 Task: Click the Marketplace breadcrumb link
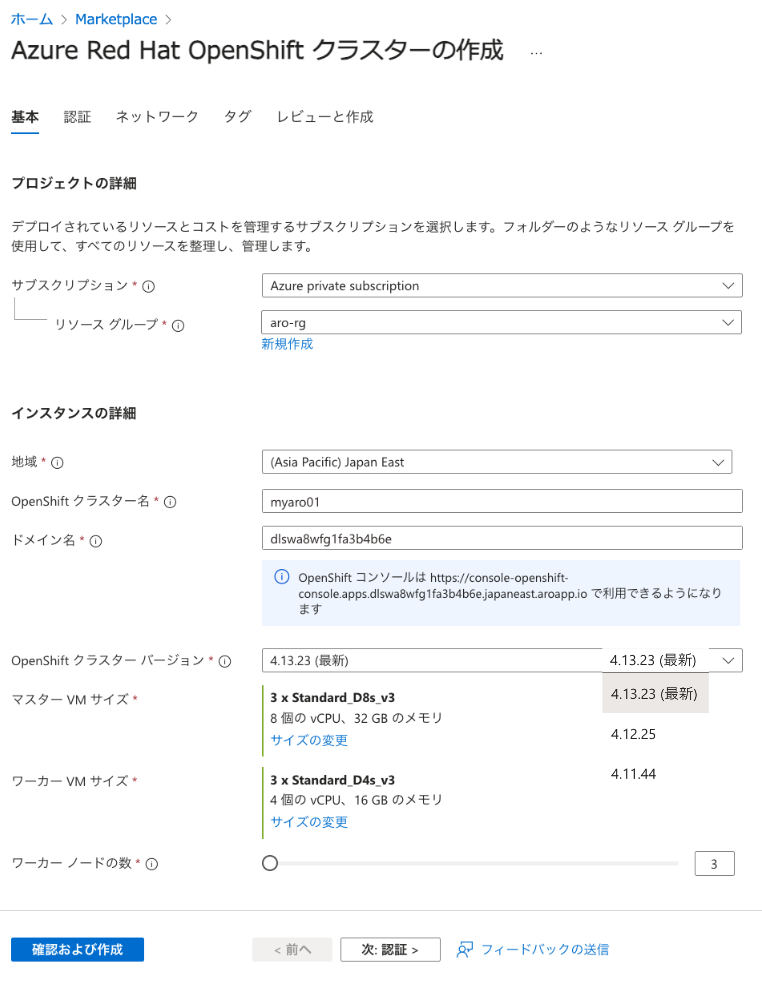click(116, 20)
